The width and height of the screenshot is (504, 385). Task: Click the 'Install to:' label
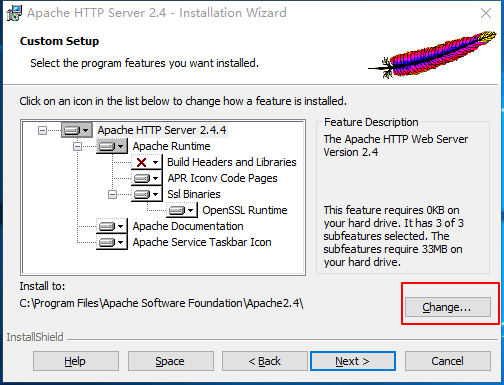point(42,286)
